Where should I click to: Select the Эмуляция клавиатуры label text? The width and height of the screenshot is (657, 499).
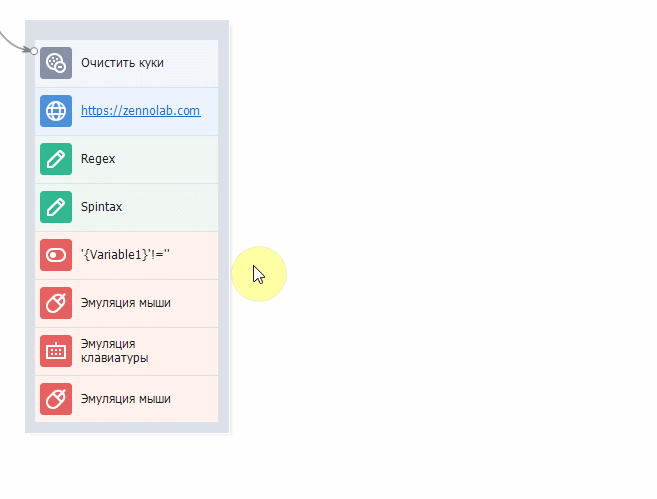click(x=114, y=351)
